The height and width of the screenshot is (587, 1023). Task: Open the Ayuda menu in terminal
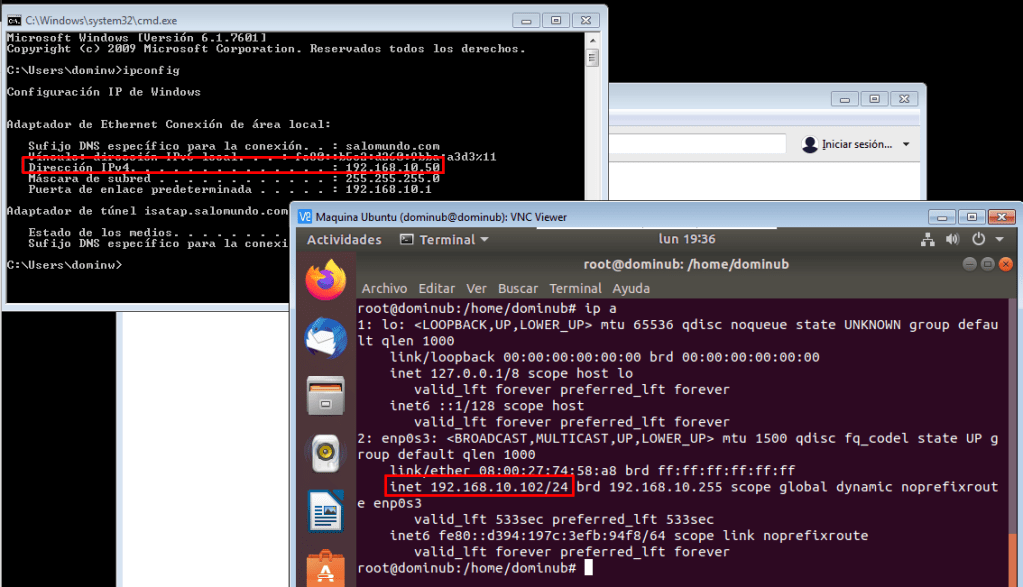(630, 288)
